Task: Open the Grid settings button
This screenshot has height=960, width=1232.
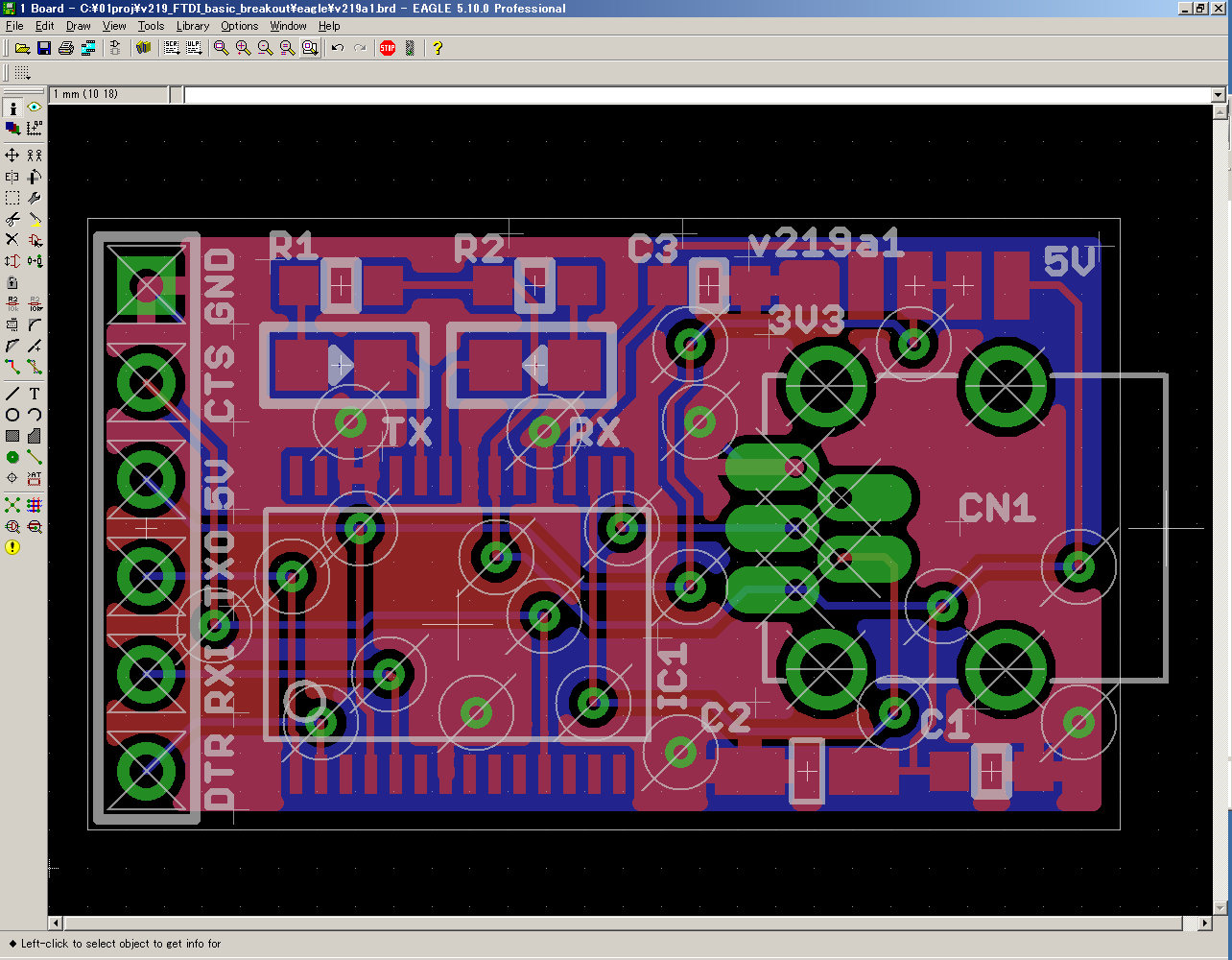Action: tap(22, 73)
